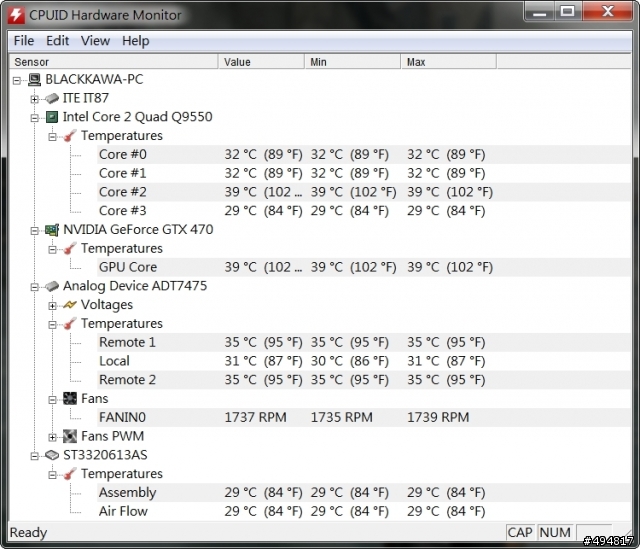This screenshot has width=640, height=549.
Task: Maximize the Hardware Monitor window
Action: 568,11
